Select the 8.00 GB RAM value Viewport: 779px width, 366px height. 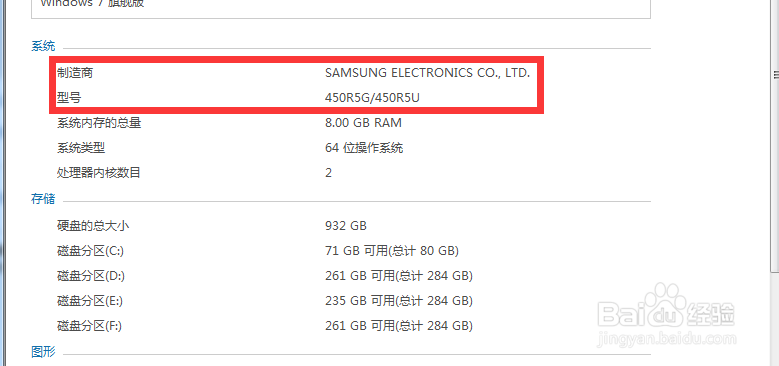pyautogui.click(x=363, y=123)
